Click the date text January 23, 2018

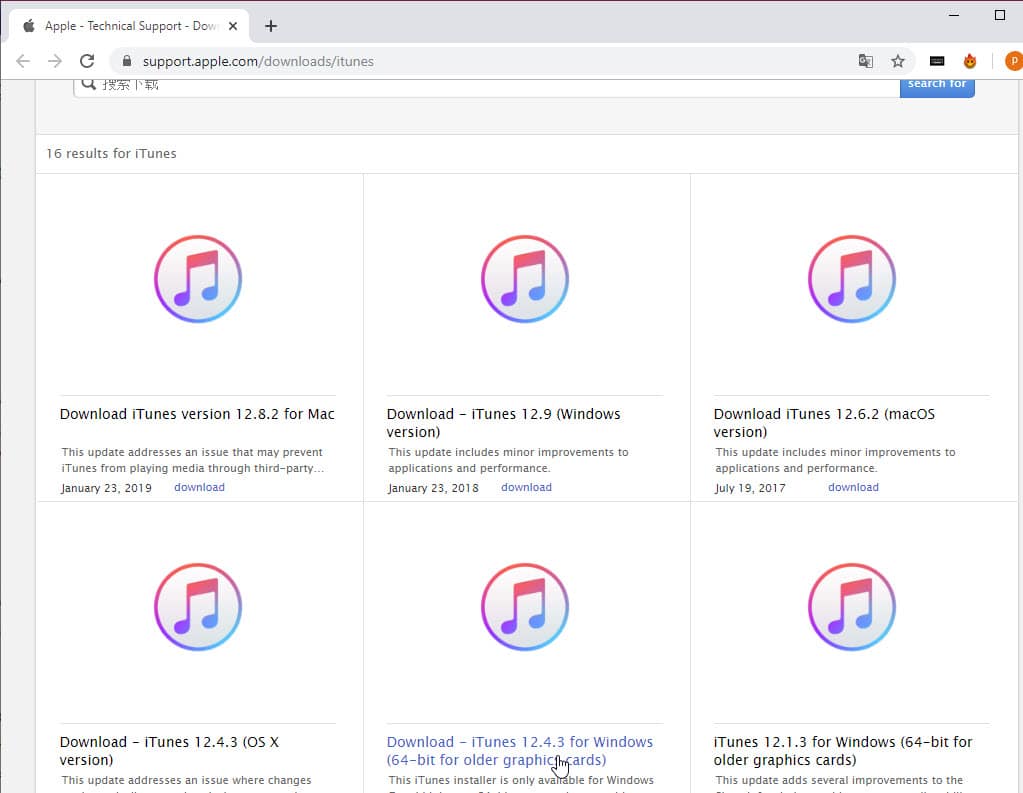coord(433,488)
